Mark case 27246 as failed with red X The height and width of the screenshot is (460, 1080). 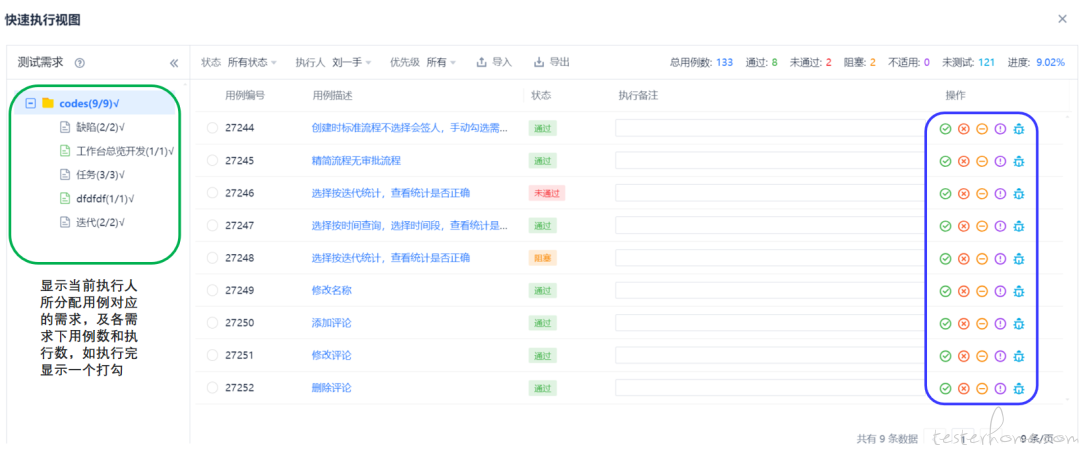(964, 193)
